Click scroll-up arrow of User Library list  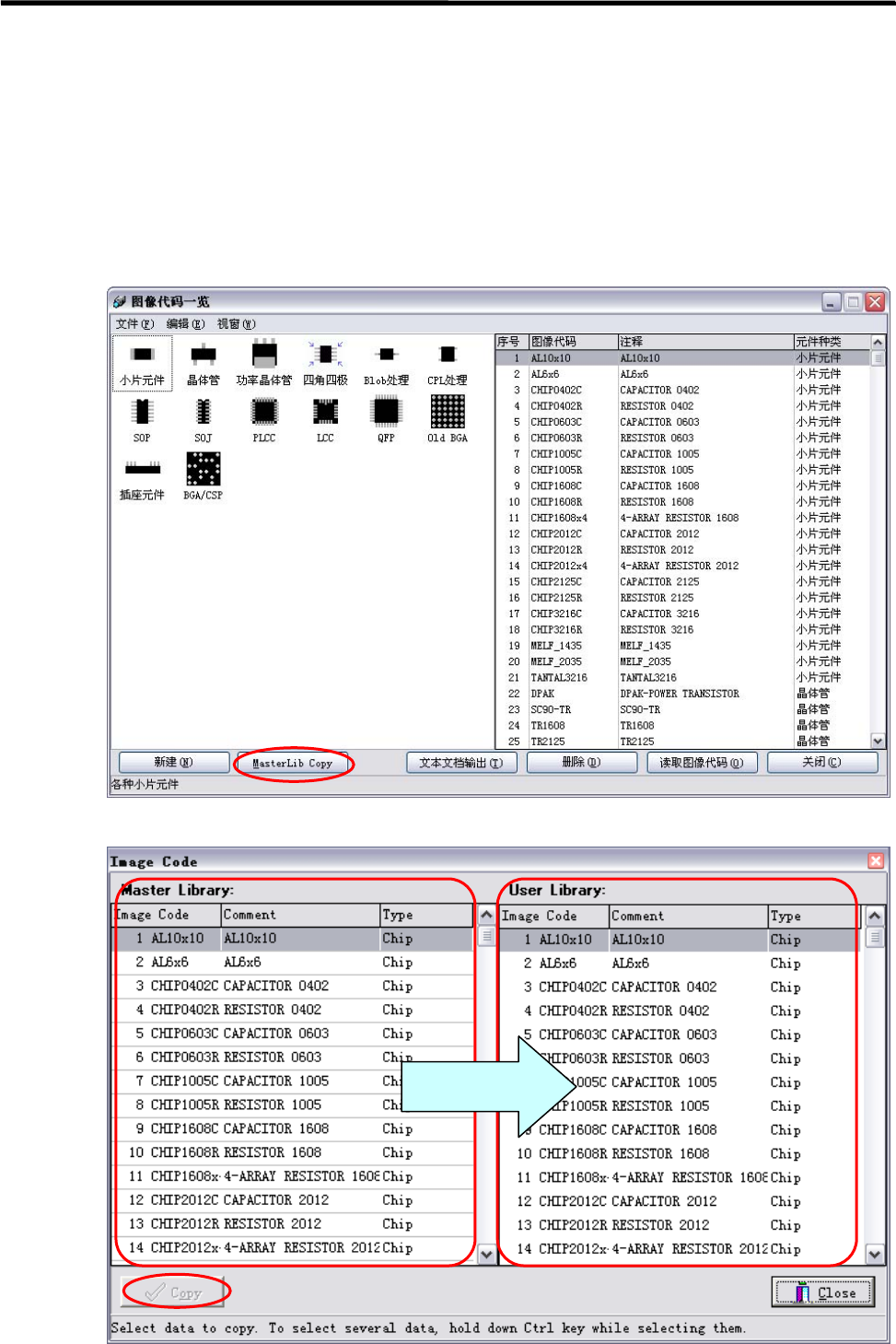[x=875, y=916]
